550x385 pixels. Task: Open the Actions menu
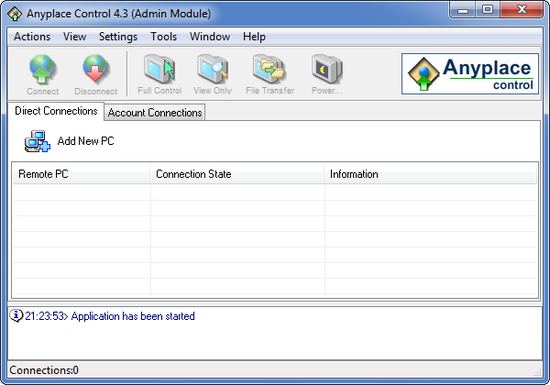(x=32, y=36)
